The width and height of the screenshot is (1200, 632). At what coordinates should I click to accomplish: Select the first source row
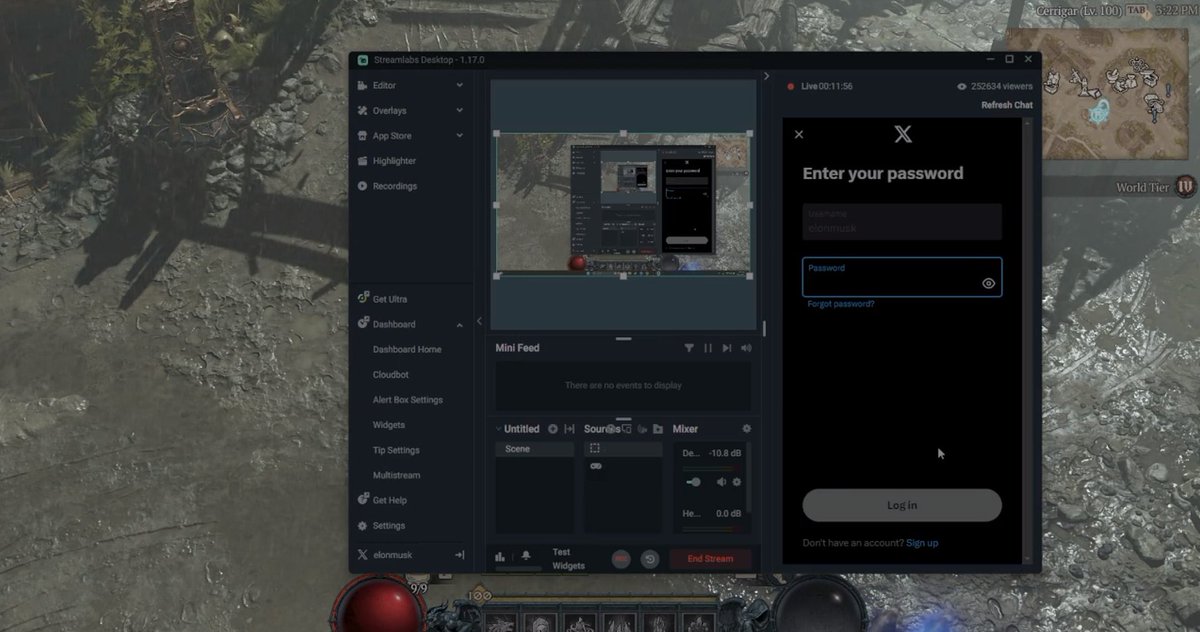[x=623, y=449]
